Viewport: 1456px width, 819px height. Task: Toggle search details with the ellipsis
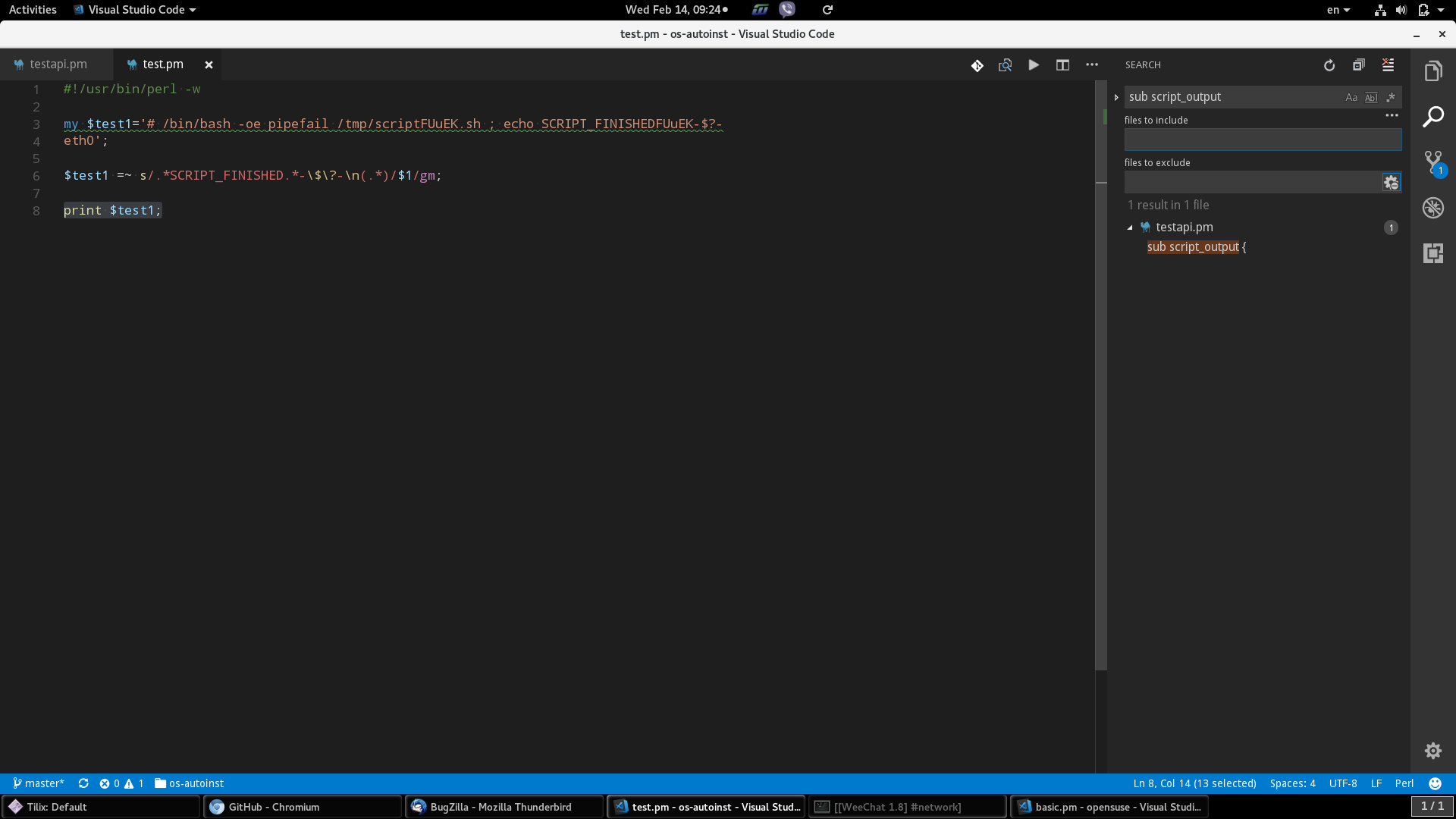pyautogui.click(x=1392, y=115)
